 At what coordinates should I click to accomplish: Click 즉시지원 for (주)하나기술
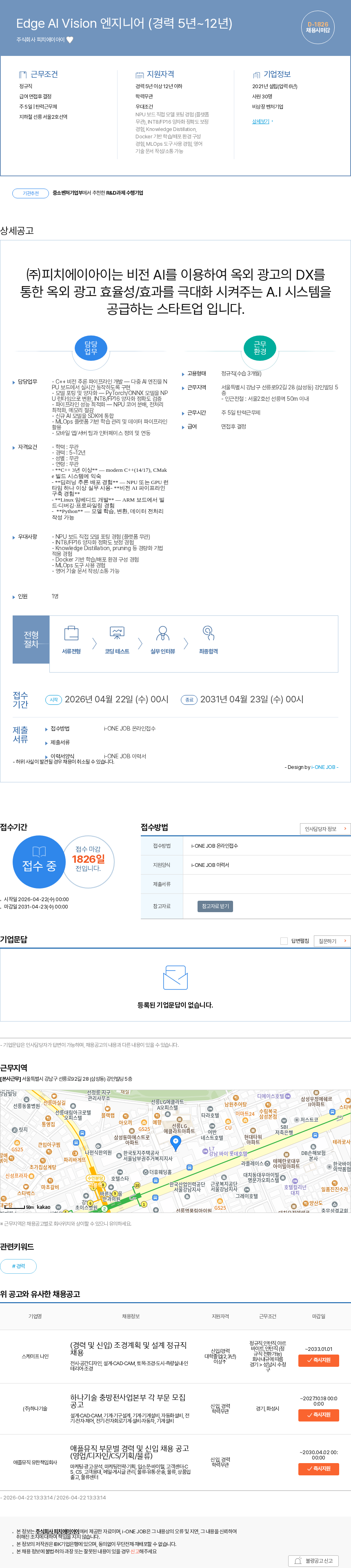click(x=318, y=1415)
